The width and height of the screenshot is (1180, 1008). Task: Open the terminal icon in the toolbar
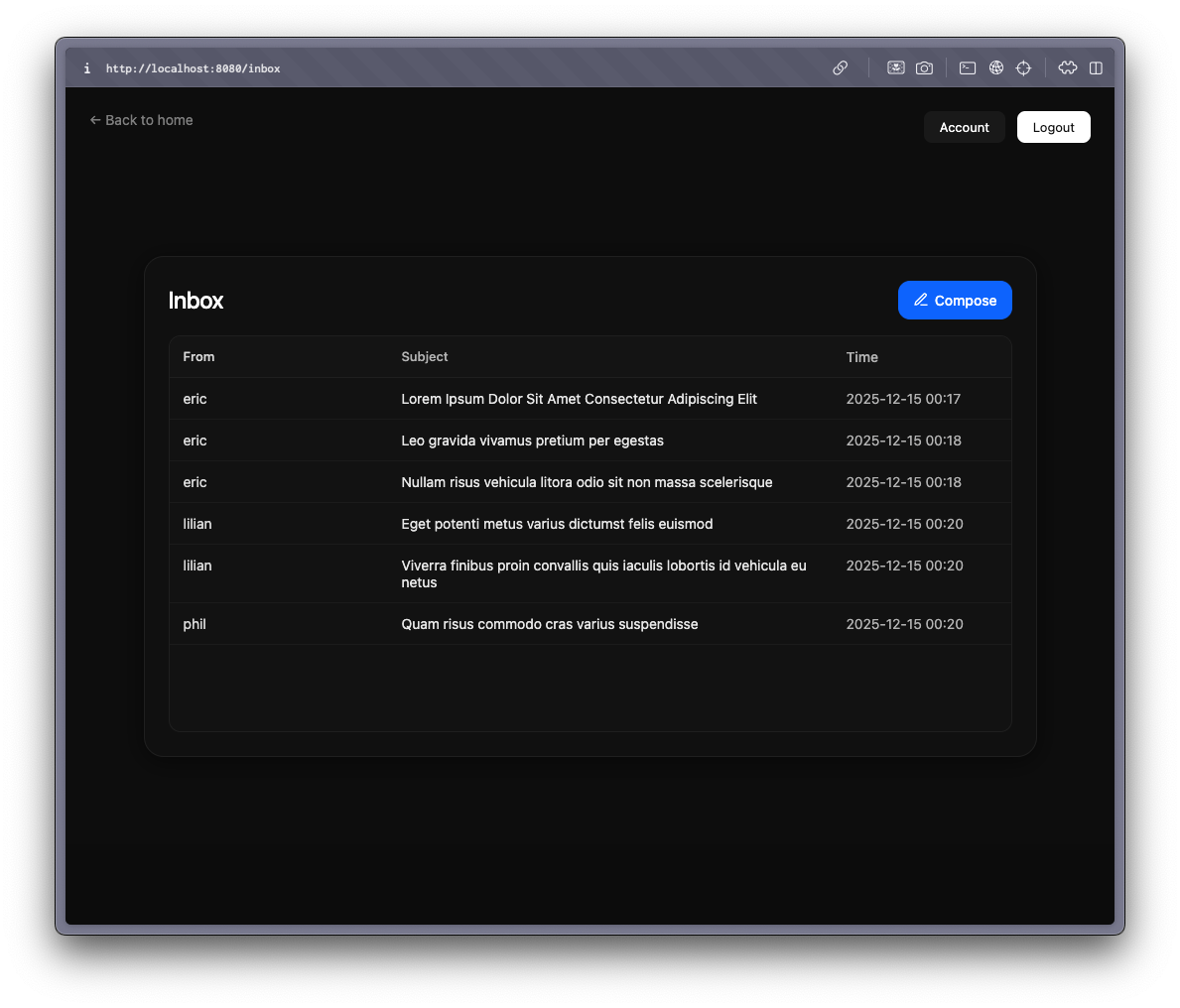tap(967, 67)
